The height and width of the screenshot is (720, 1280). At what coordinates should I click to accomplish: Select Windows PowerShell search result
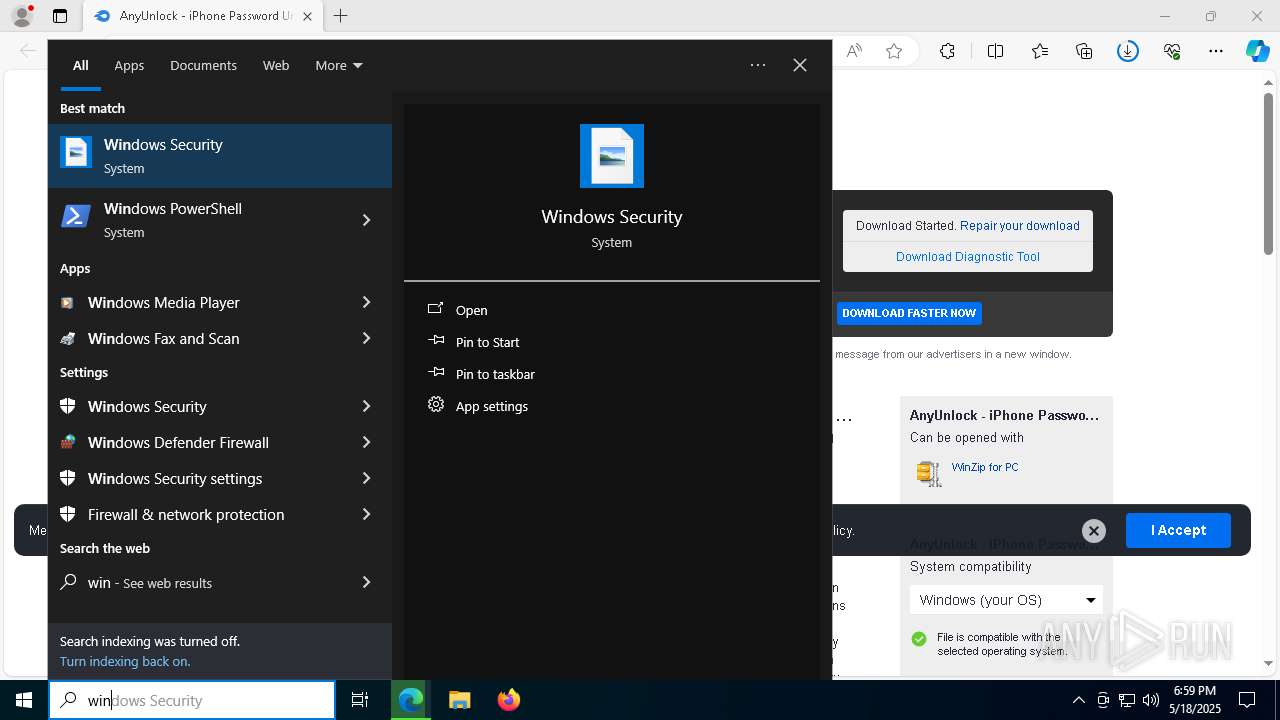(x=200, y=220)
